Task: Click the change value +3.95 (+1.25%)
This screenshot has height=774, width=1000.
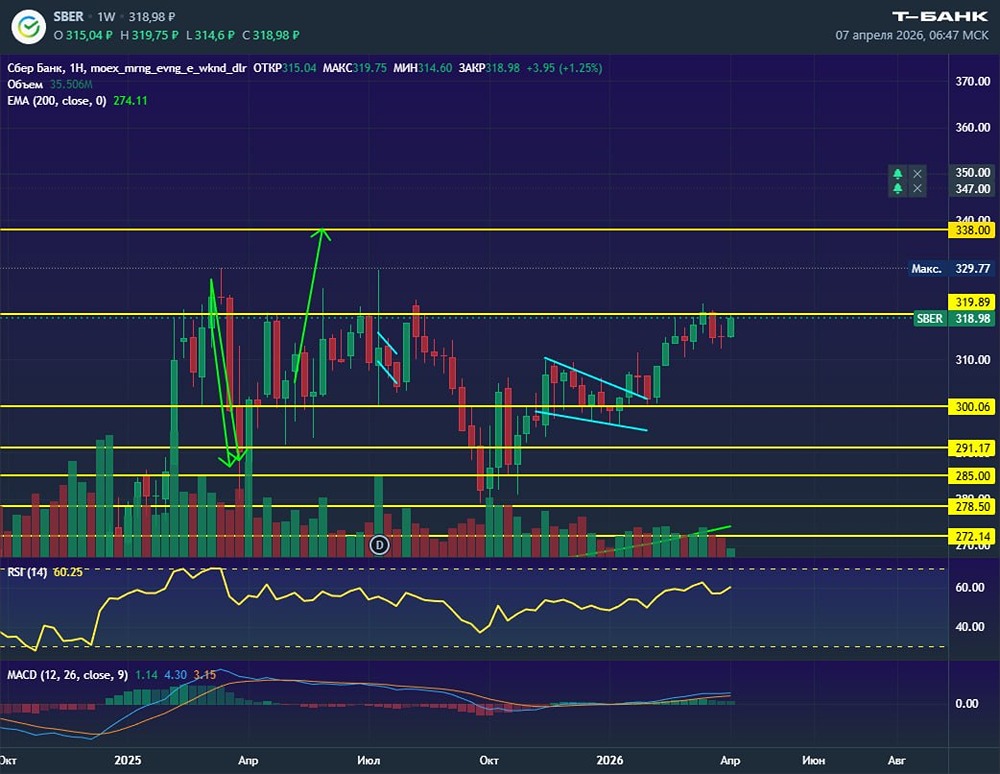Action: 564,68
